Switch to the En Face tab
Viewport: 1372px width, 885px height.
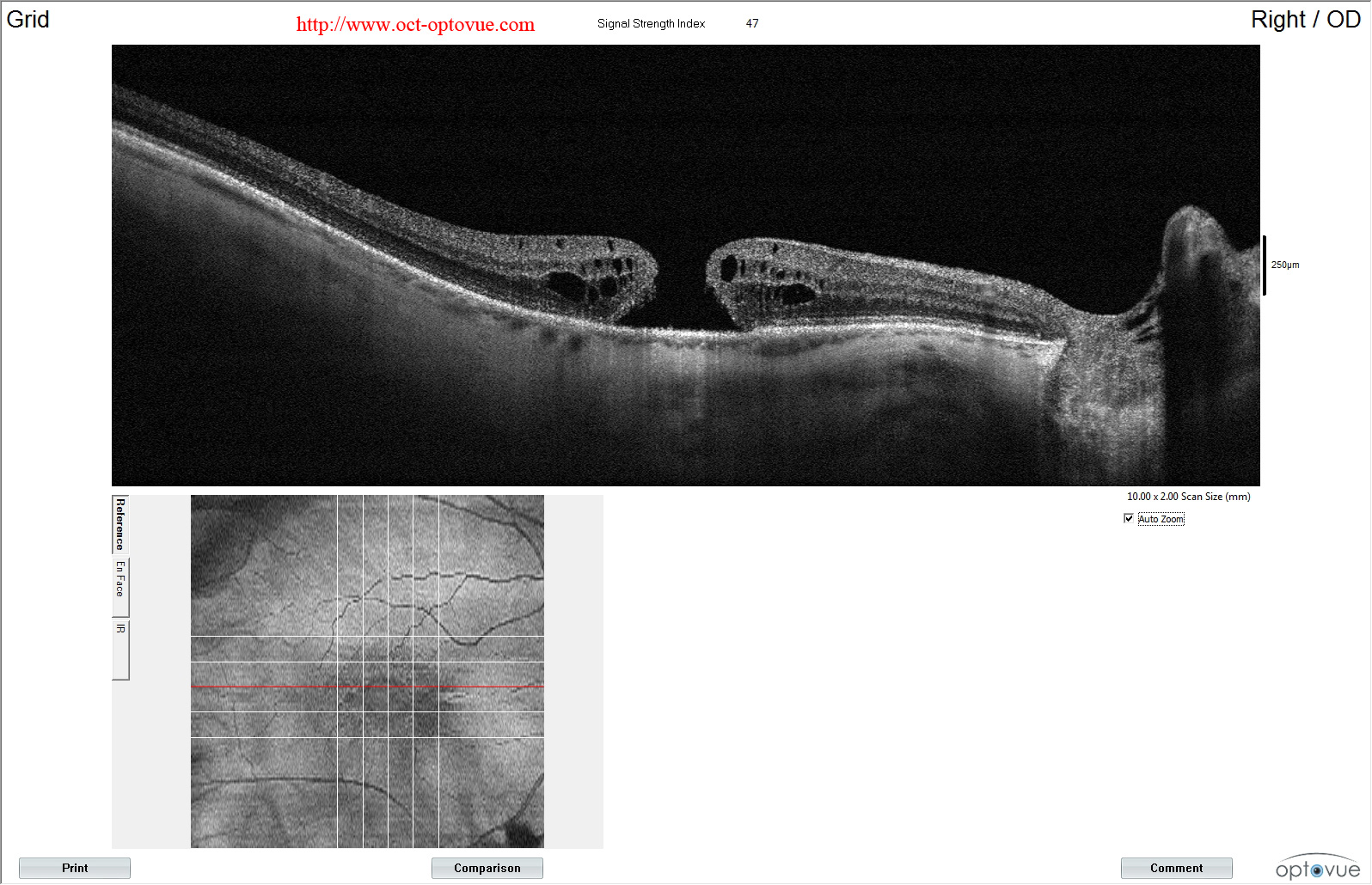[120, 587]
